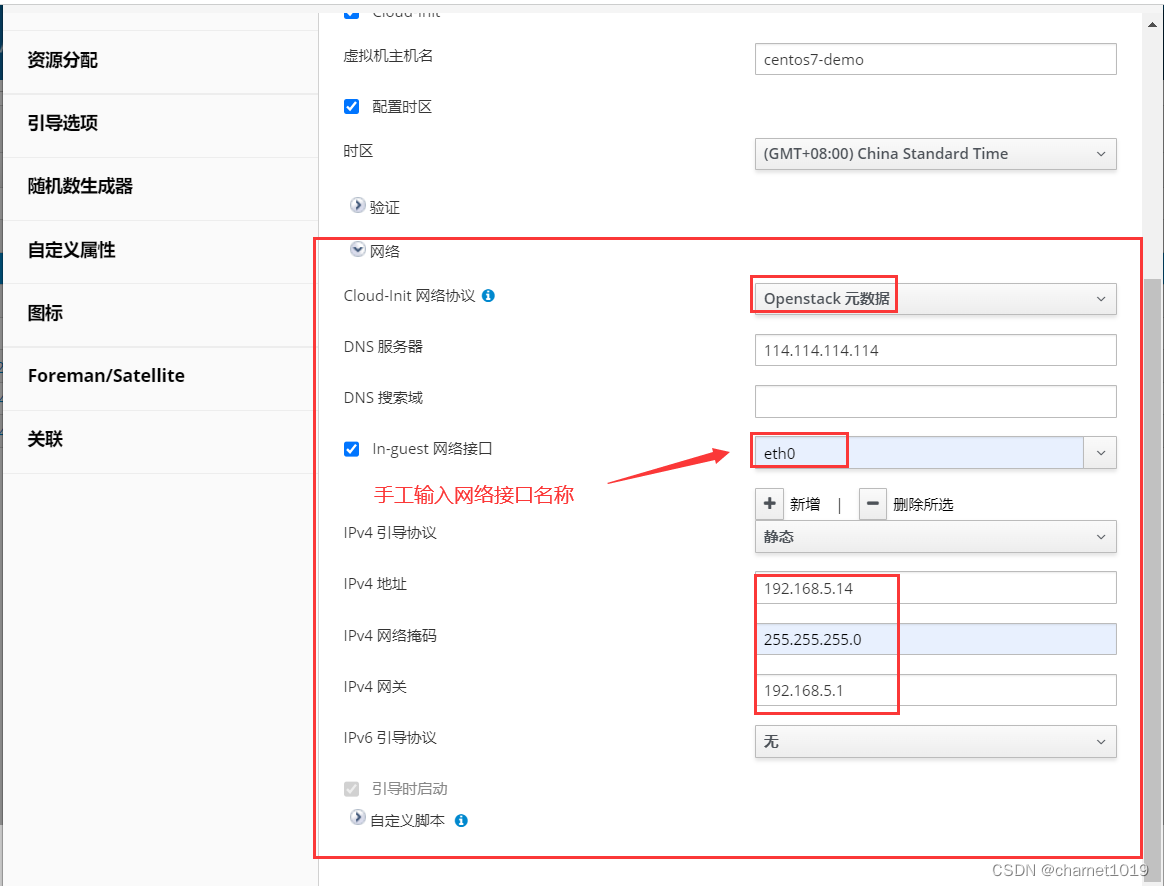The width and height of the screenshot is (1164, 886).
Task: Click the IPv4 引导协议 label
Action: coord(390,533)
